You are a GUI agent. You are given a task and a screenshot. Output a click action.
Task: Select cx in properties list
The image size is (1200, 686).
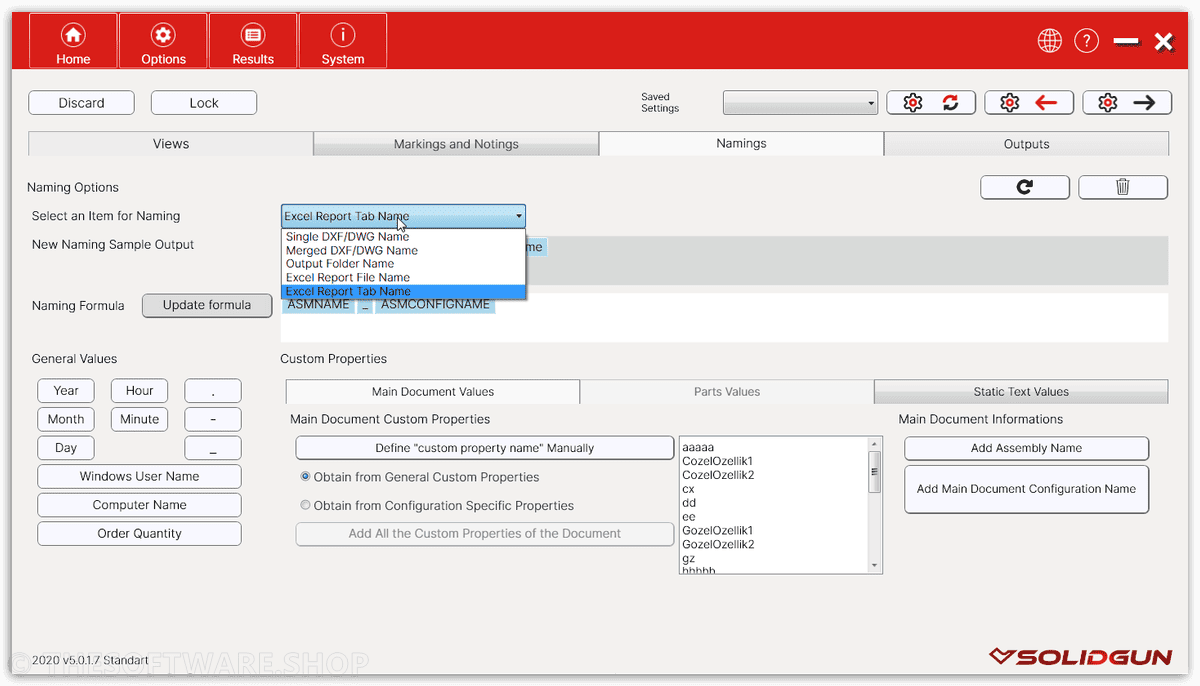688,489
